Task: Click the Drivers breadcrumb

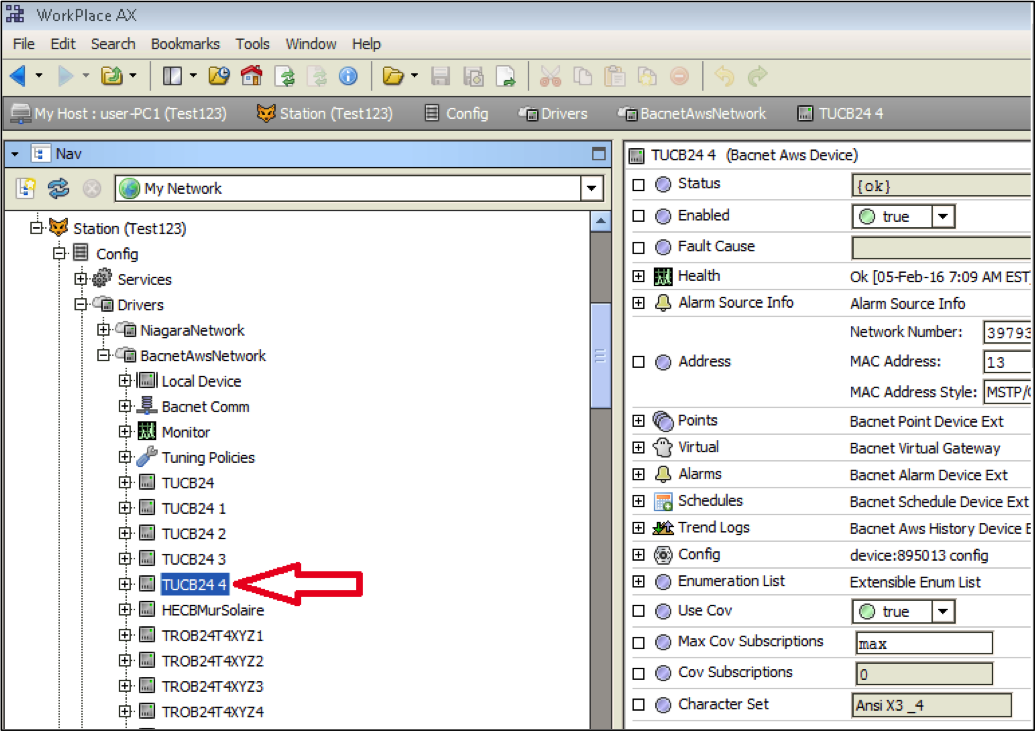Action: [553, 114]
